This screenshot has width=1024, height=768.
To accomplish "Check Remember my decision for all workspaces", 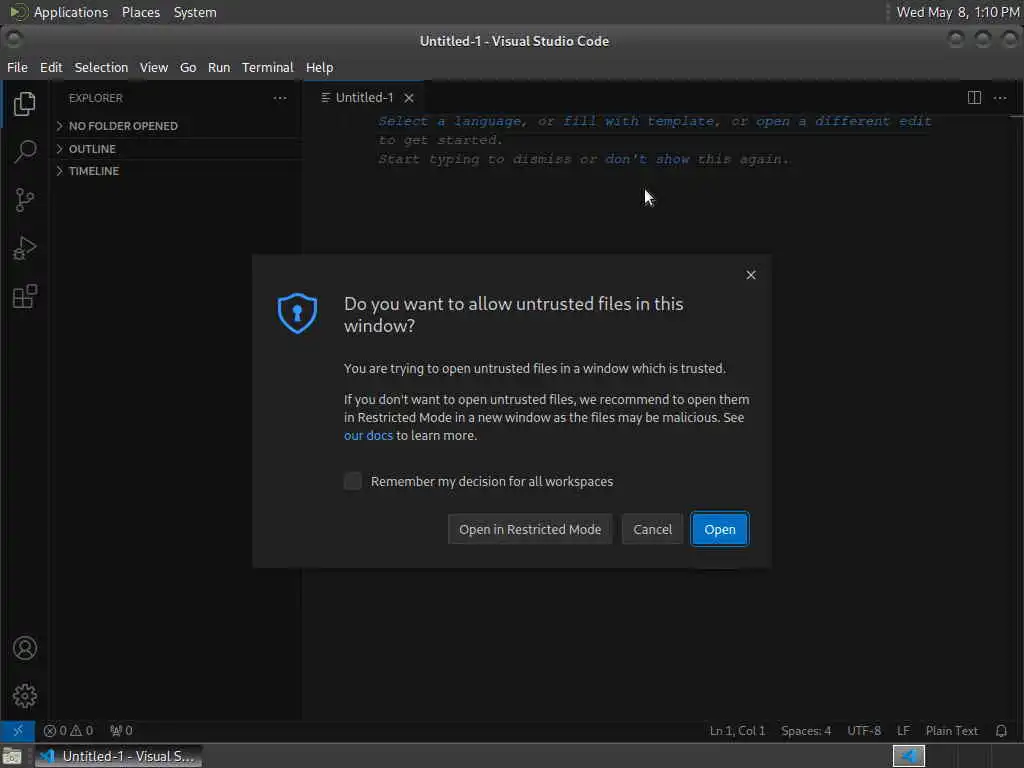I will pyautogui.click(x=353, y=481).
